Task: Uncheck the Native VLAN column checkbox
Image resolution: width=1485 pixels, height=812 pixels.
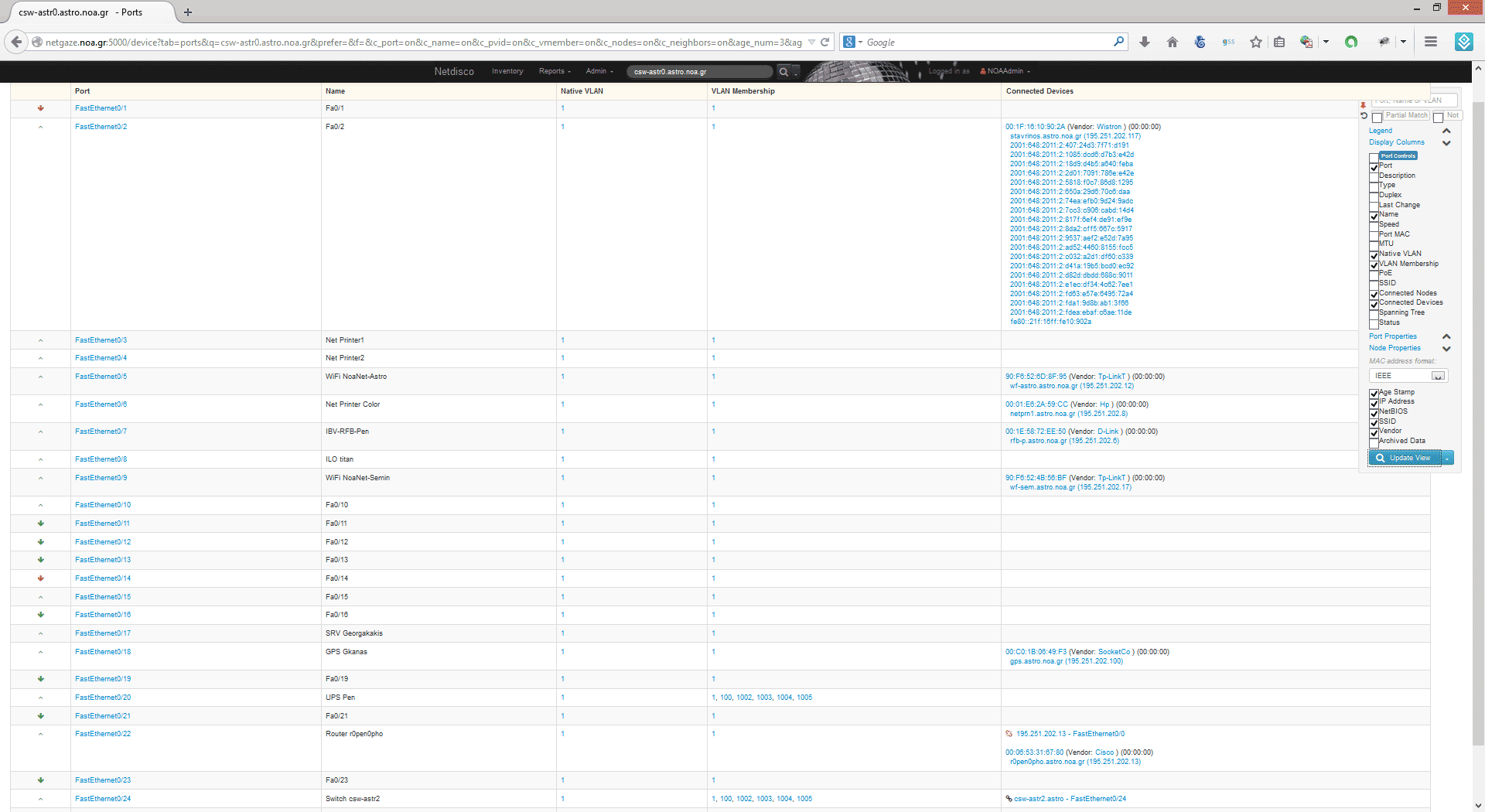Action: (1374, 255)
